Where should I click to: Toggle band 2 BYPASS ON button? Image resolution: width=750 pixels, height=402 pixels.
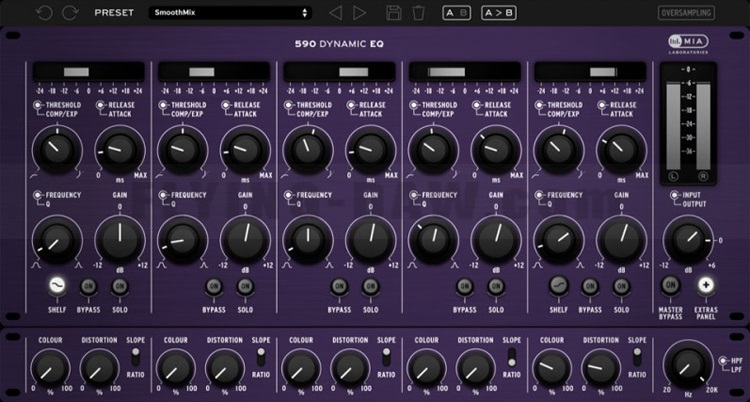coord(214,287)
